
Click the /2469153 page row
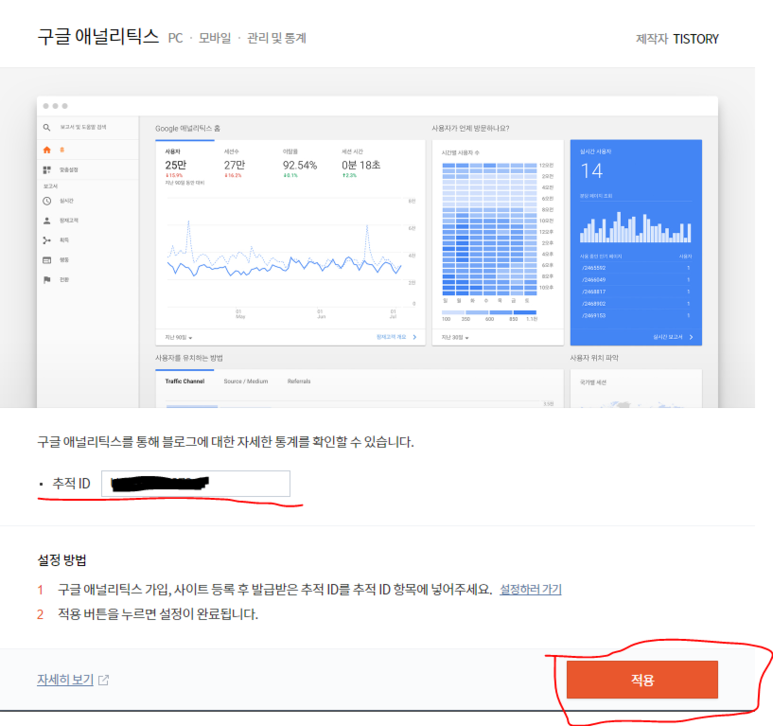[636, 316]
